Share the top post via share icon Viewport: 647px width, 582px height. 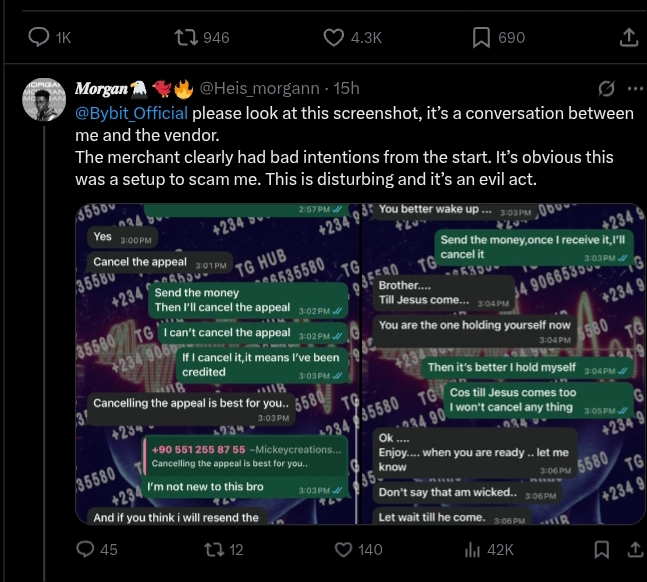click(628, 37)
